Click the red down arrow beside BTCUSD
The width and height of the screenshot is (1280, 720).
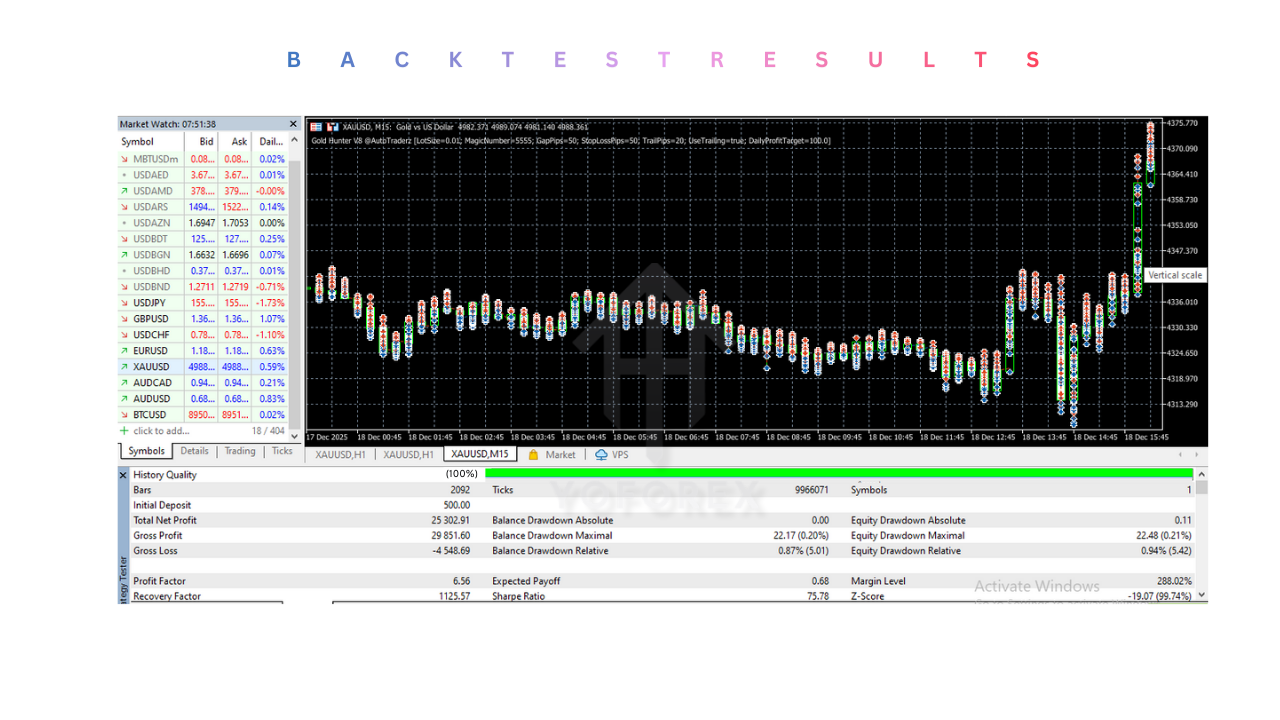(x=124, y=415)
